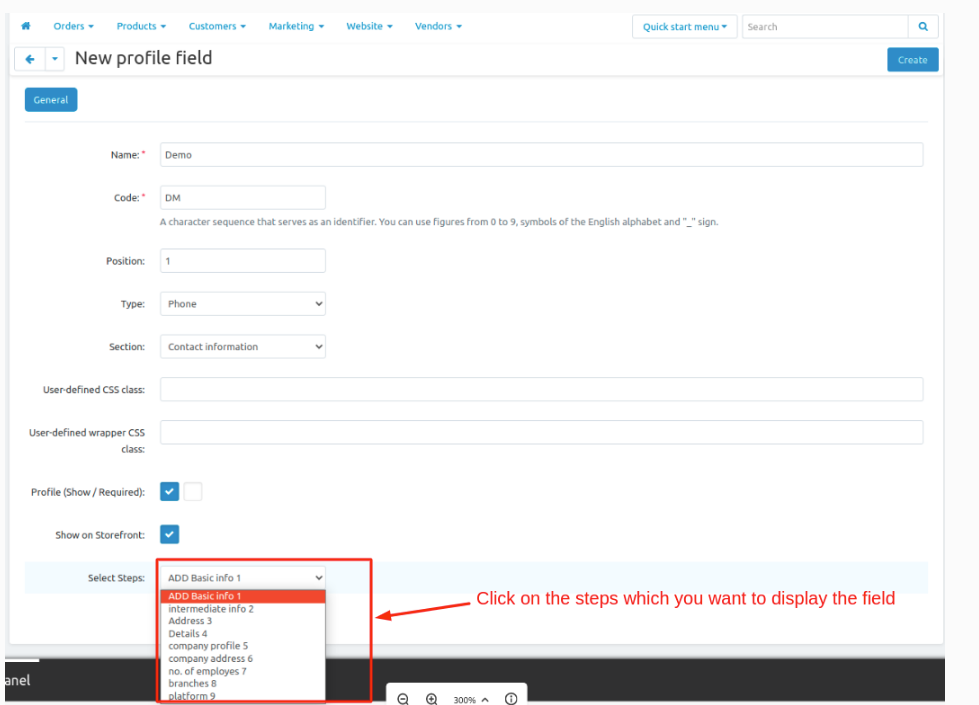The image size is (979, 705).
Task: Click the info circle icon in viewer bar
Action: coord(511,699)
